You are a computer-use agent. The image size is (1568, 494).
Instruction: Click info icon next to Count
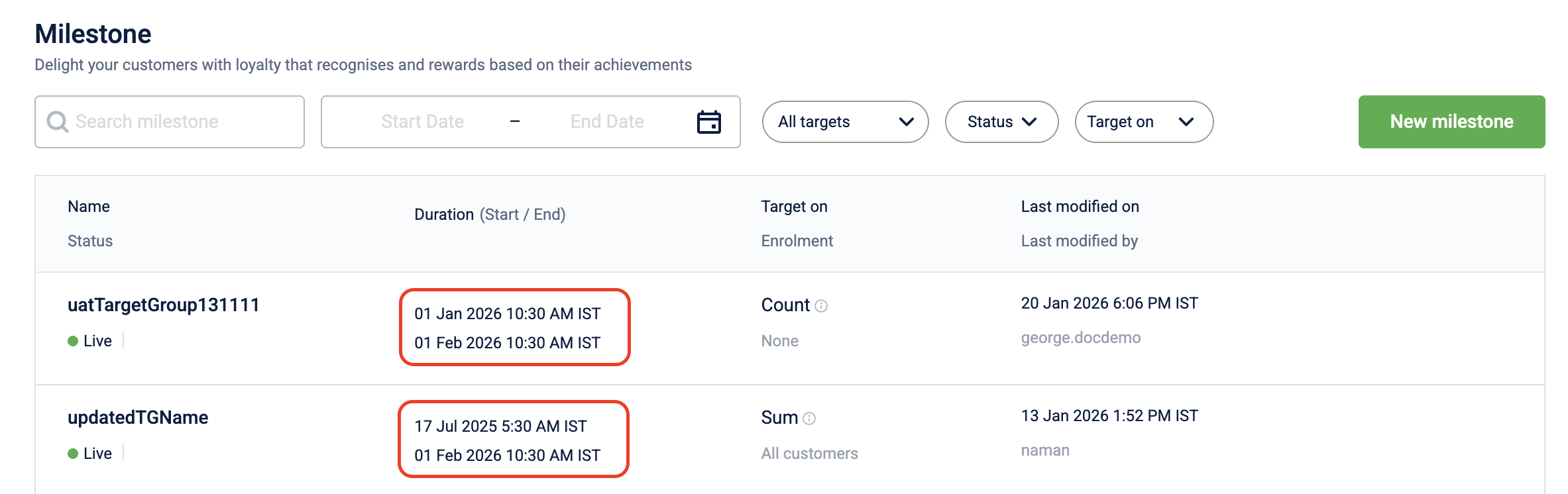coord(821,306)
